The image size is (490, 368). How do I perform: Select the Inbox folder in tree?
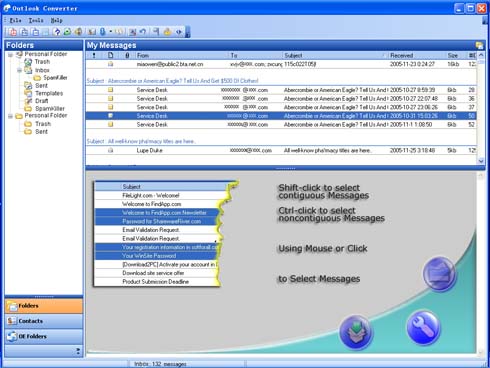[x=42, y=70]
